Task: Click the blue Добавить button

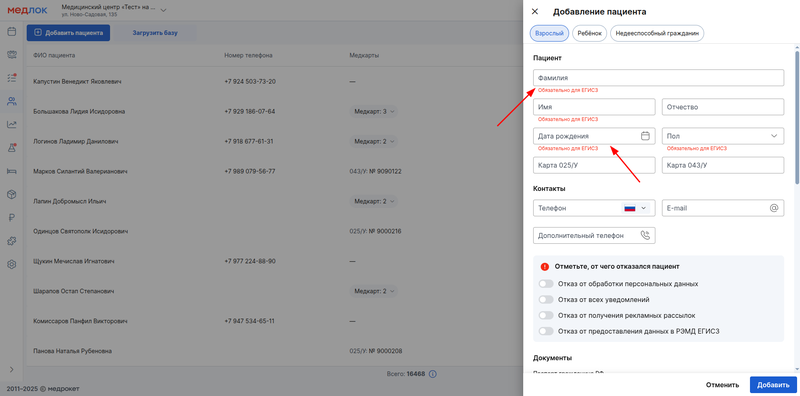Action: coord(773,385)
